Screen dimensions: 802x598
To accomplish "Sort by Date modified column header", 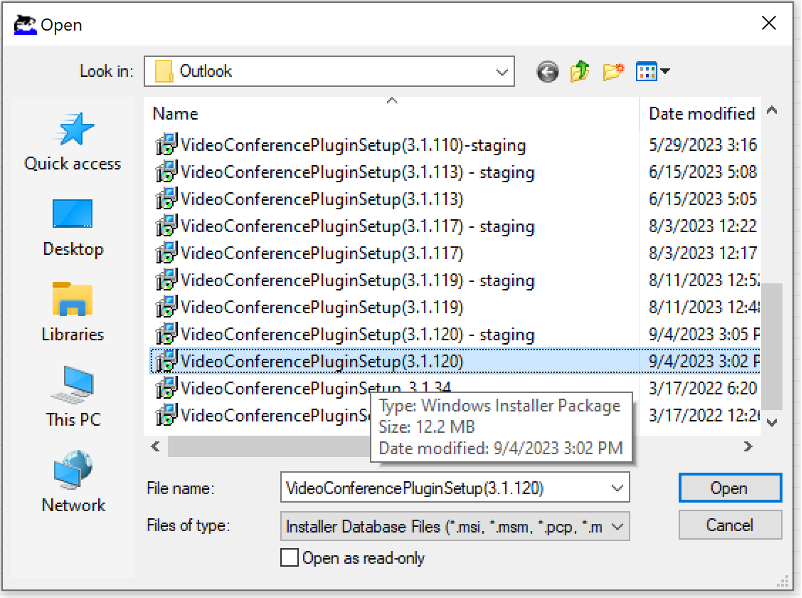I will click(700, 113).
